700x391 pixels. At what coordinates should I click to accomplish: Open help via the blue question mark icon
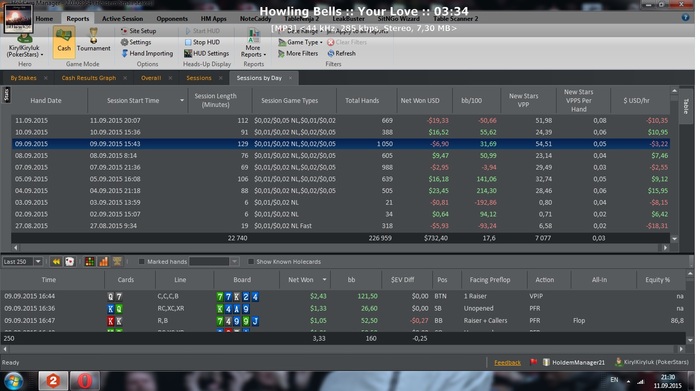[685, 17]
